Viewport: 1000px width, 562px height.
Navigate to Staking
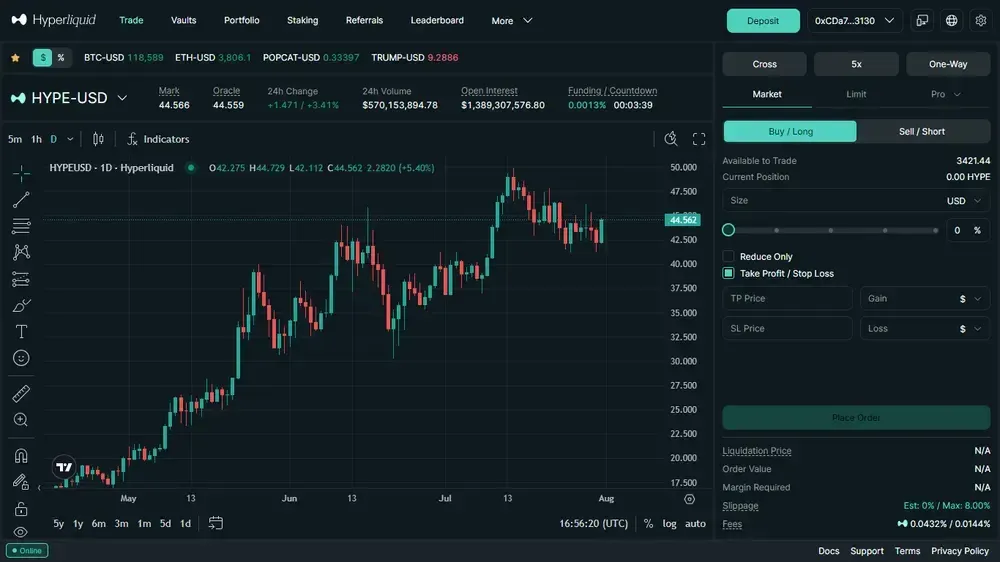pyautogui.click(x=302, y=20)
